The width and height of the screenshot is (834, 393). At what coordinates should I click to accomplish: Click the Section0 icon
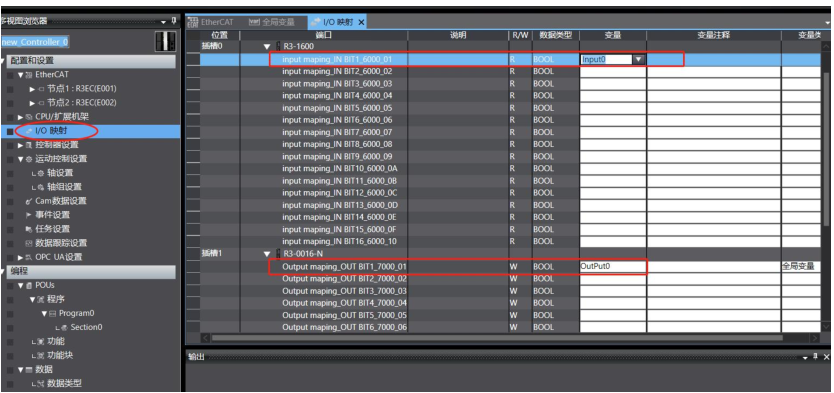64,328
